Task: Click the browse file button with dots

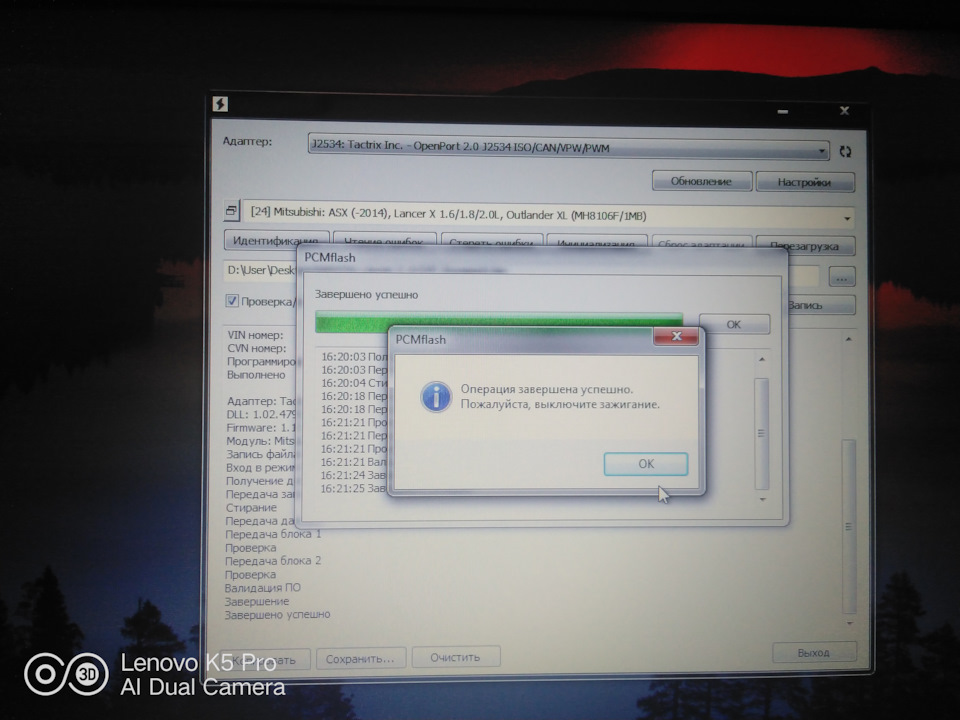Action: coord(842,277)
